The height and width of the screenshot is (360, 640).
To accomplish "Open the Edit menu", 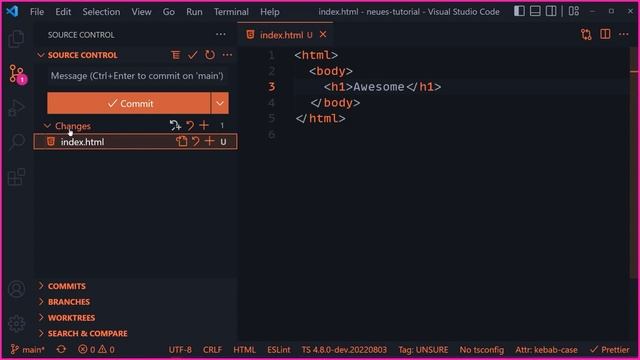I will 63,11.
